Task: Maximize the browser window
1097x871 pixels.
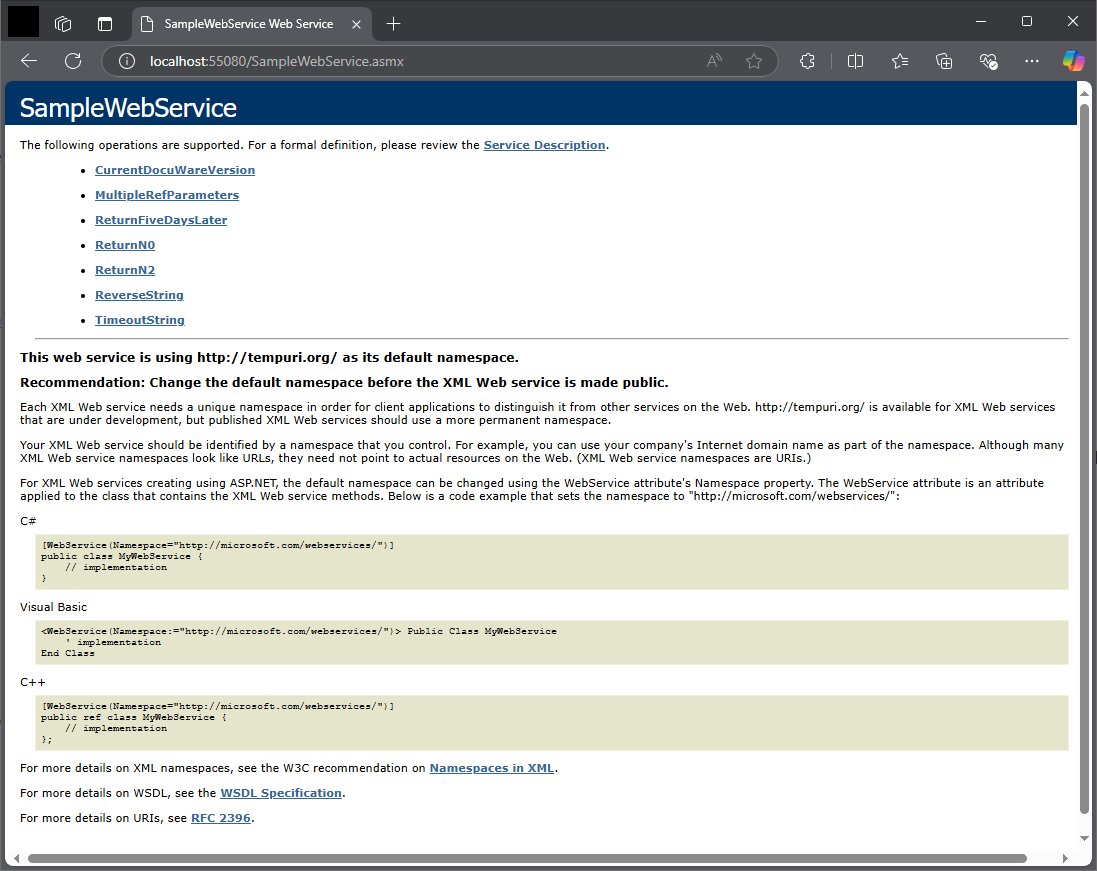Action: point(1026,22)
